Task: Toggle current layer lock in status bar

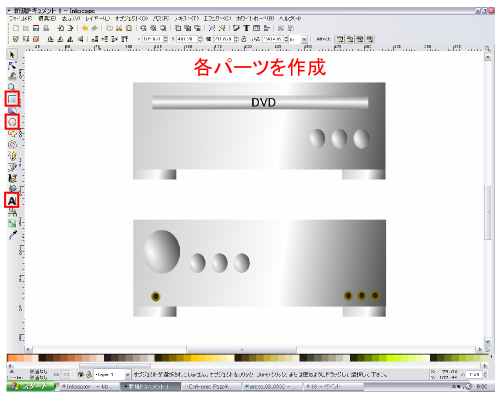Action: [x=89, y=374]
